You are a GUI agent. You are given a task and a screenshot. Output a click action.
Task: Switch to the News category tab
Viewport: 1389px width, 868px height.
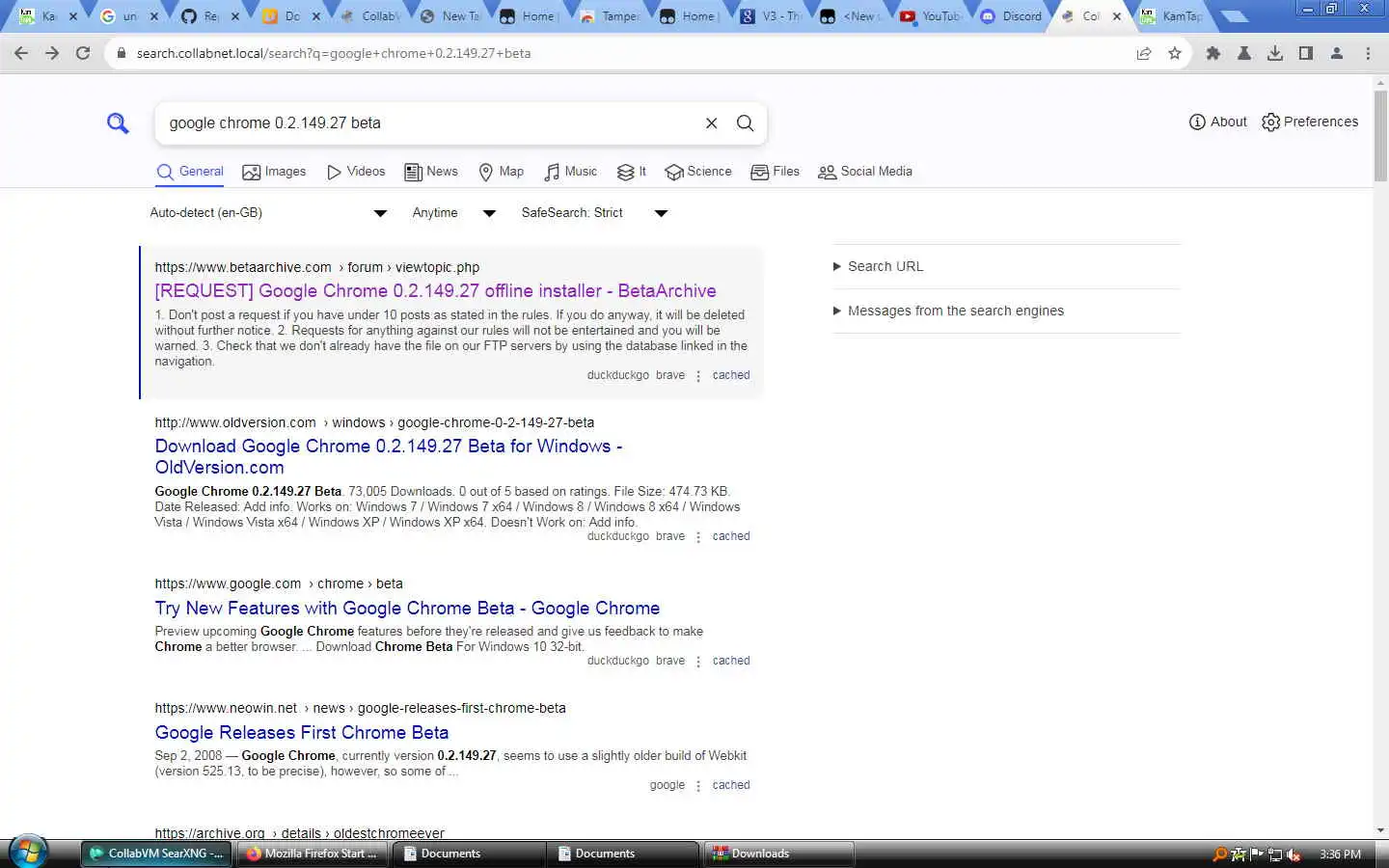[x=431, y=172]
